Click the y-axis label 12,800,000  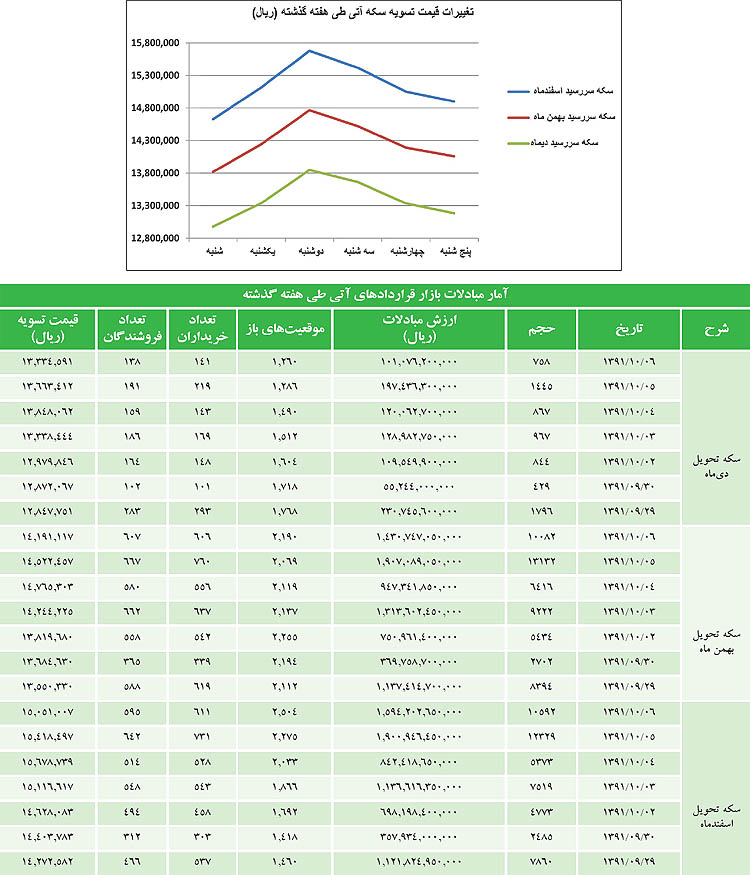[155, 238]
